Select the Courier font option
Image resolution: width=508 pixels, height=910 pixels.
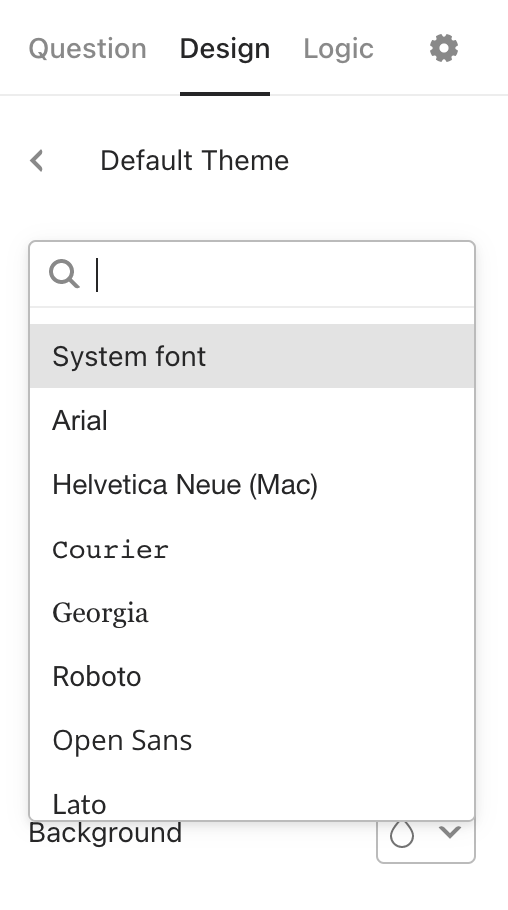click(x=252, y=548)
